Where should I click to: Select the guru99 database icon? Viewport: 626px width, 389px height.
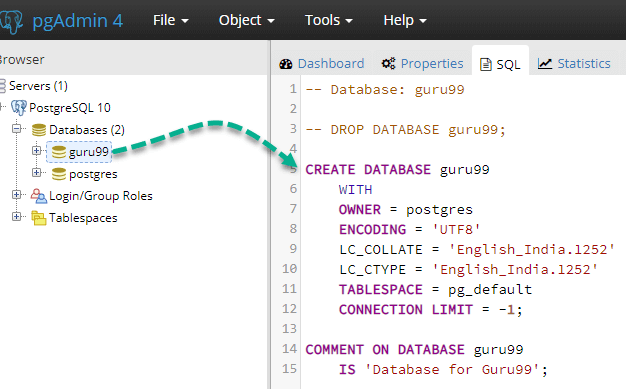click(x=59, y=152)
